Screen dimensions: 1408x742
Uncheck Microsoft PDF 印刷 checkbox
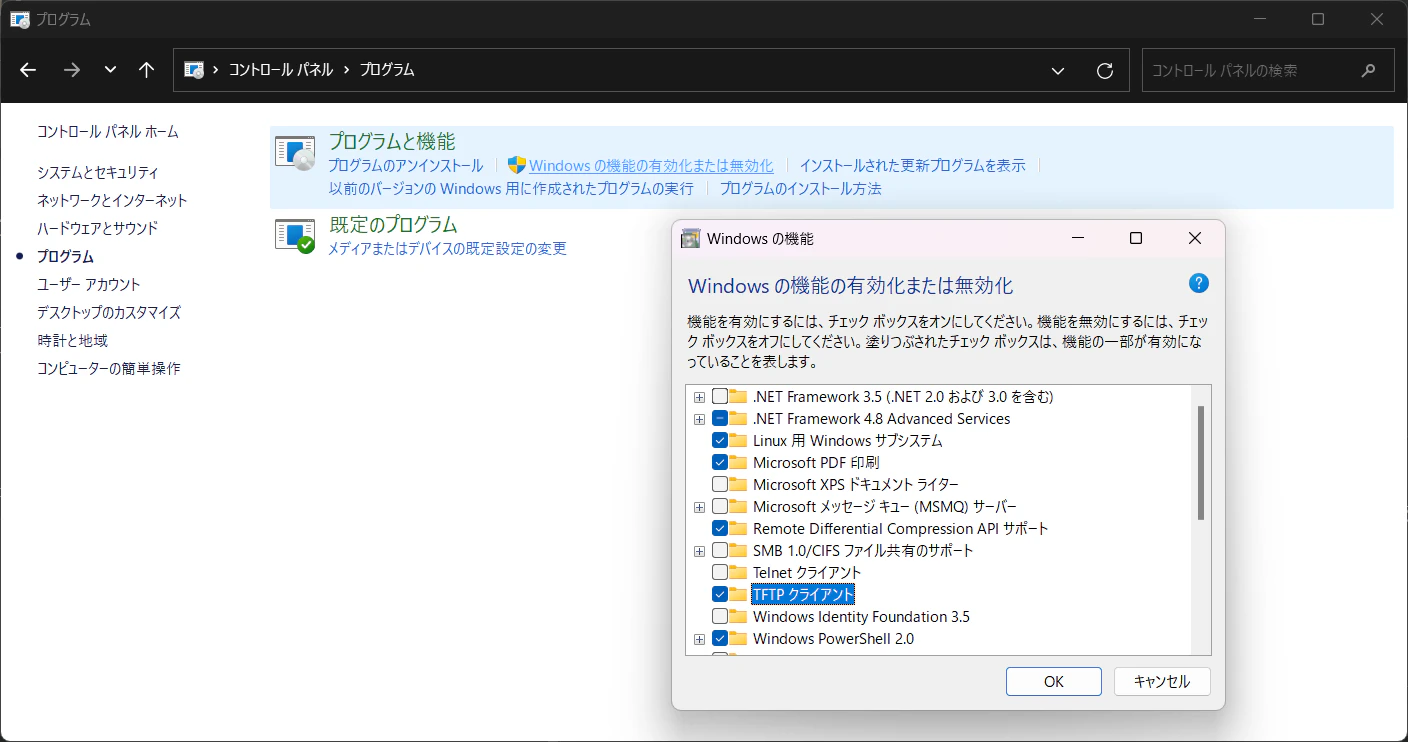(720, 463)
